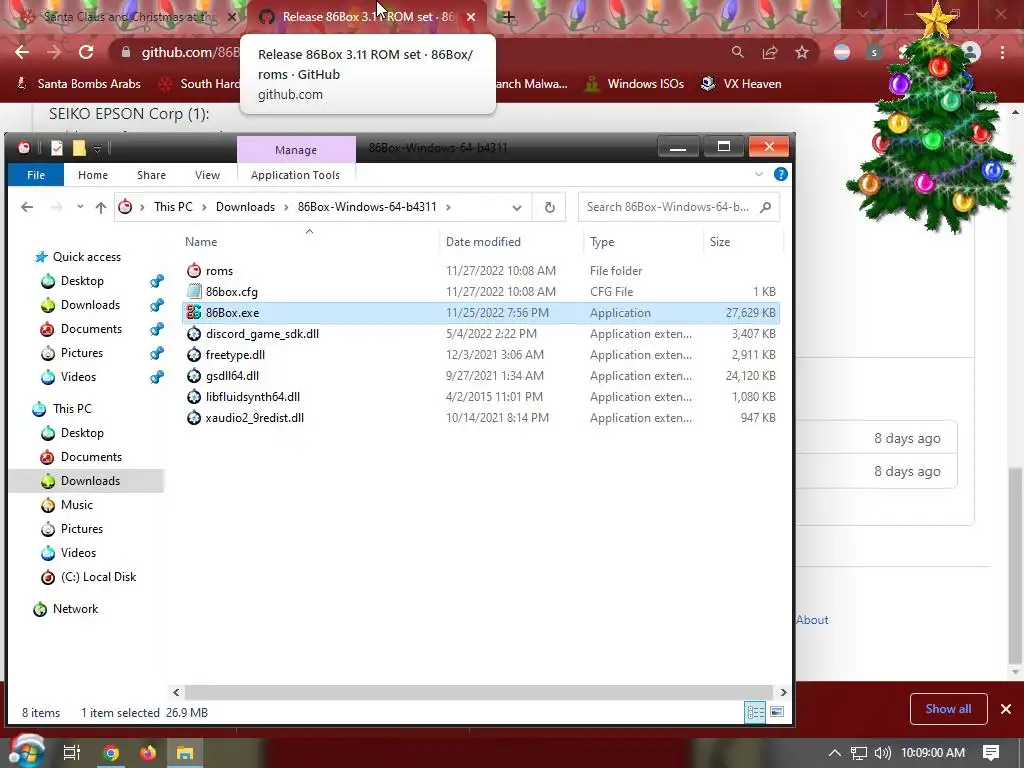Switch to details view layout icon

[x=755, y=712]
